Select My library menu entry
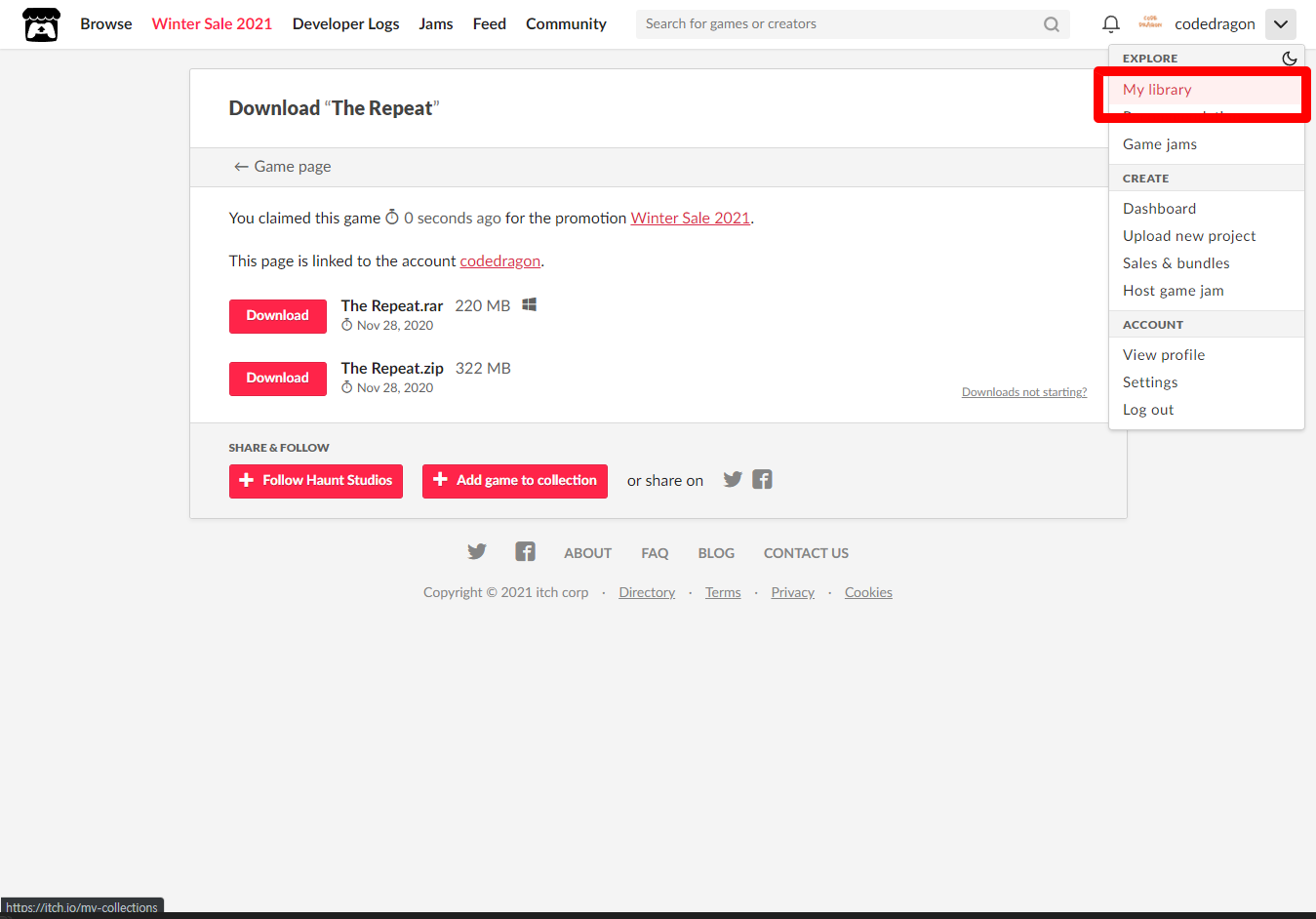This screenshot has width=1316, height=919. click(x=1207, y=90)
